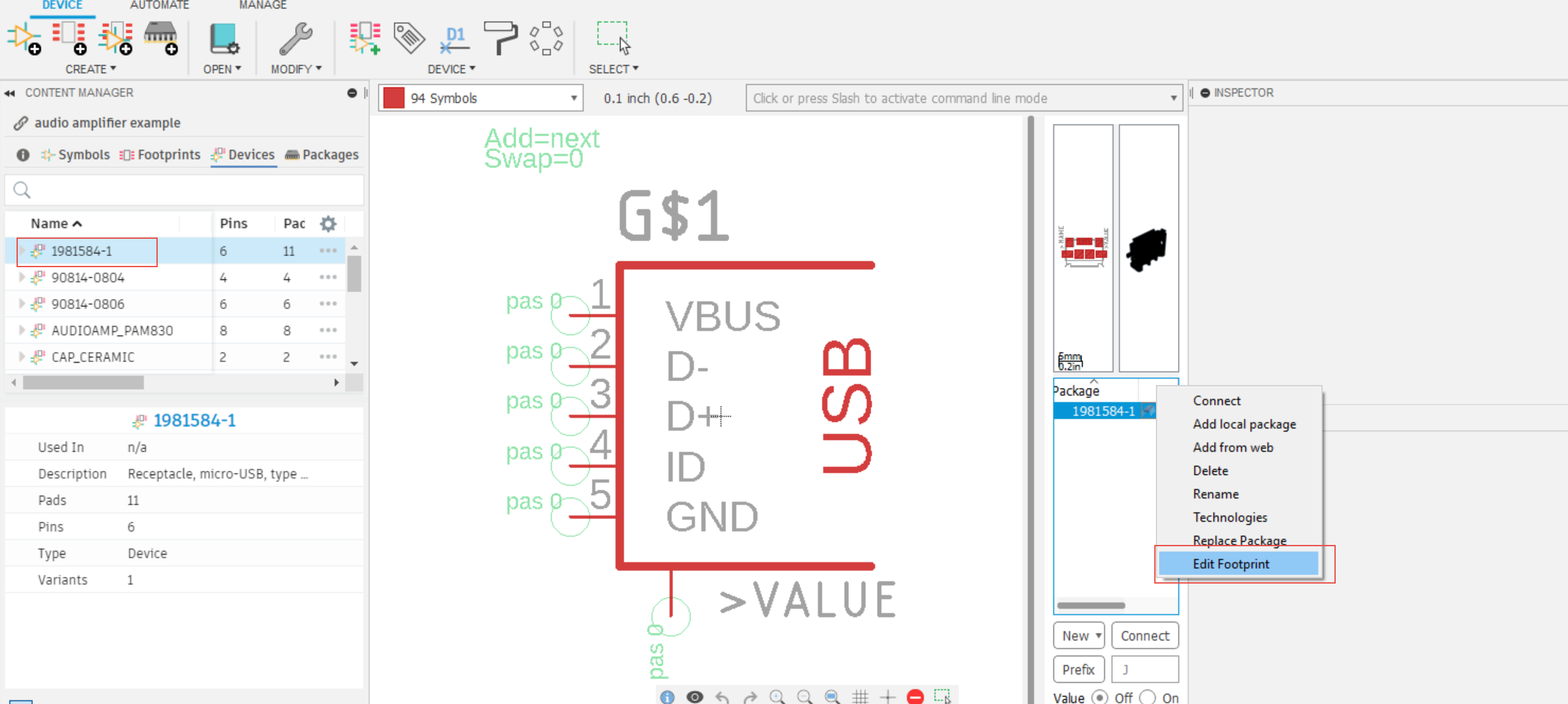Click the red layer color swatch
Screen dimensions: 1568x704
(x=394, y=98)
